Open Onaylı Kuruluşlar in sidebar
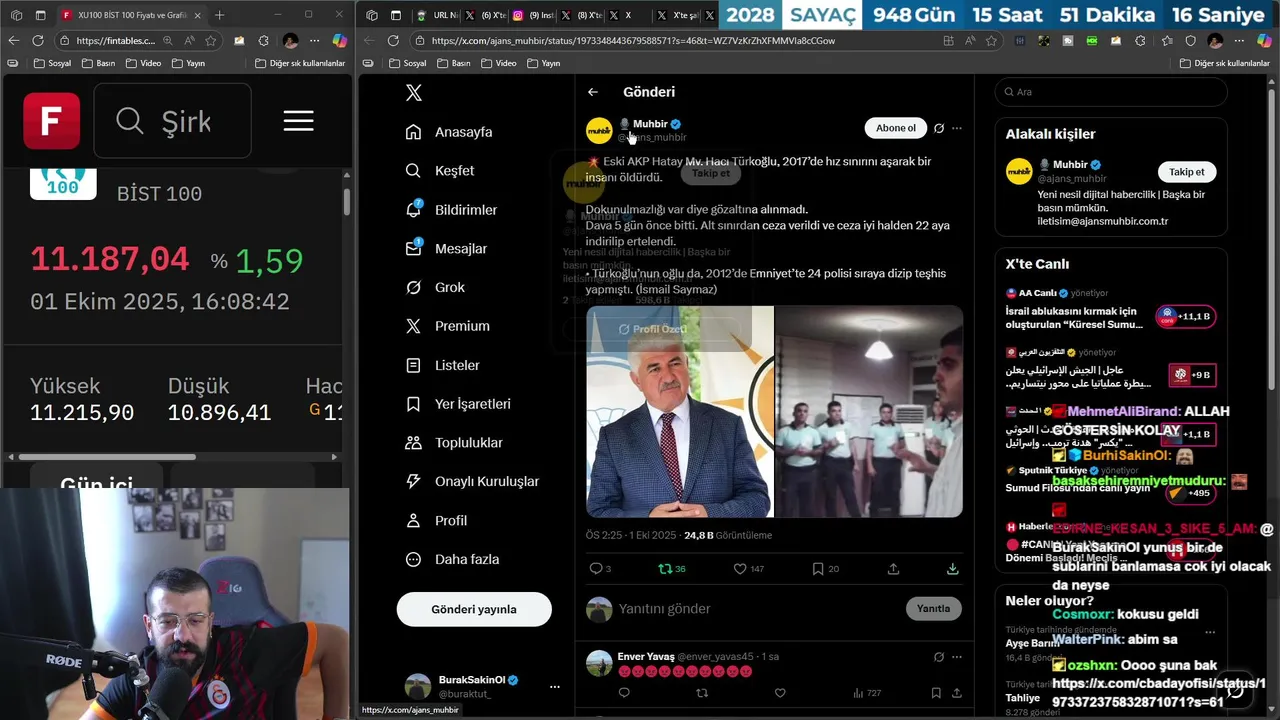The width and height of the screenshot is (1280, 720). pos(472,481)
